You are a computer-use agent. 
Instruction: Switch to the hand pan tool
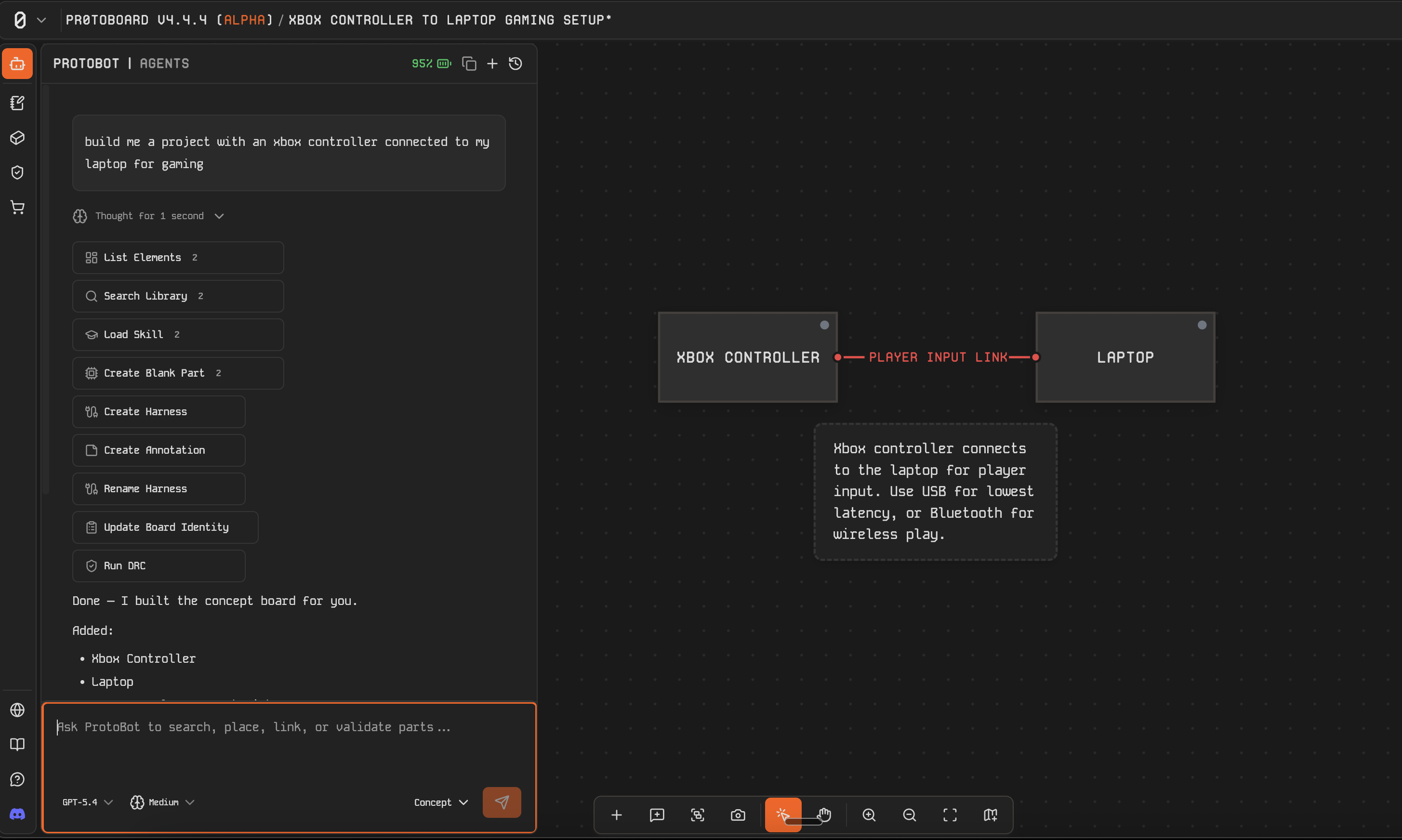pos(824,815)
